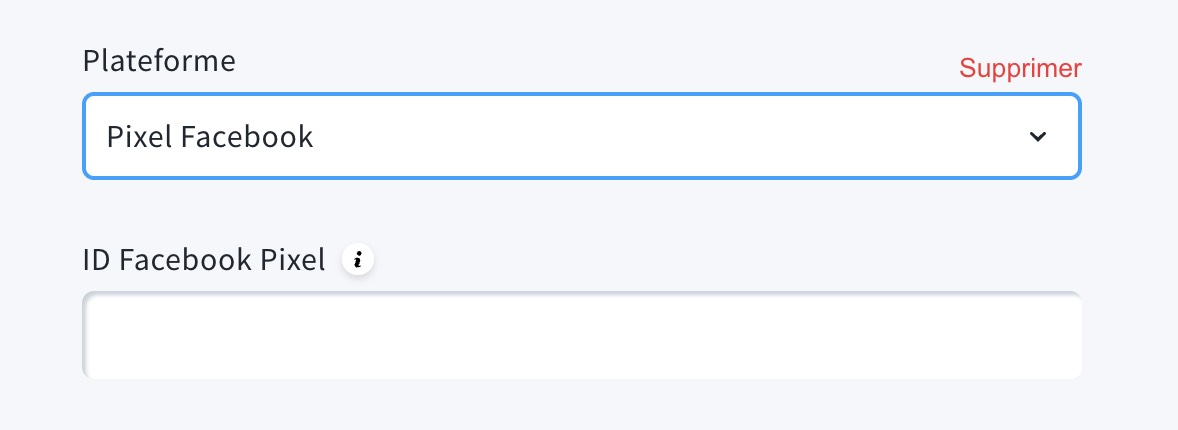Delete this platform using Supprimer
1178x430 pixels.
tap(1020, 68)
